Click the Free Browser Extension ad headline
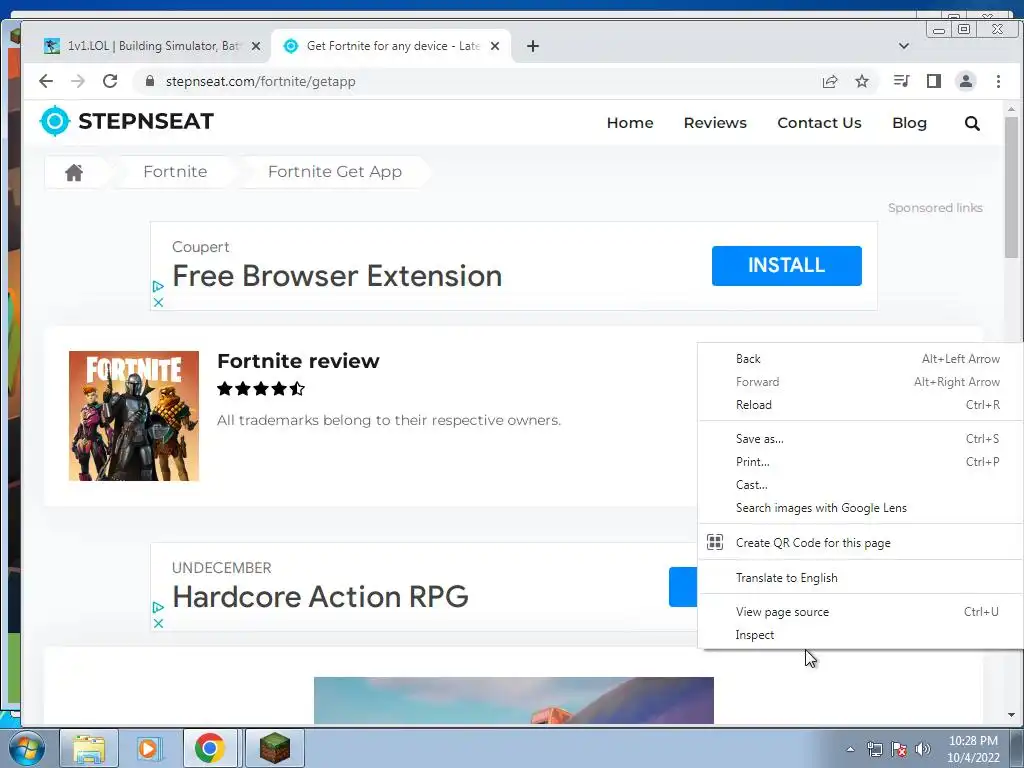This screenshot has height=768, width=1024. click(x=337, y=276)
